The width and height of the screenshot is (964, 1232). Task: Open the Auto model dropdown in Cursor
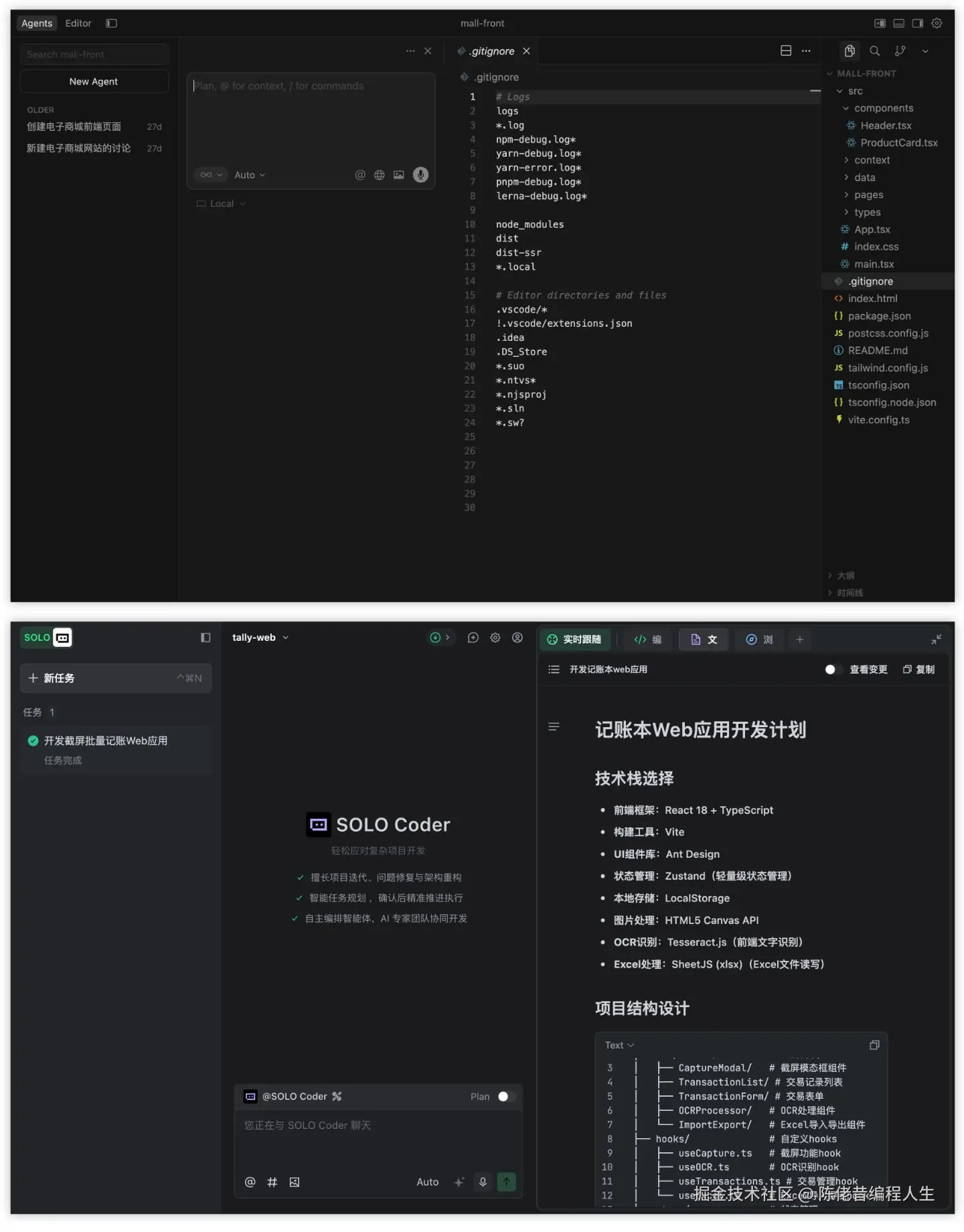250,175
